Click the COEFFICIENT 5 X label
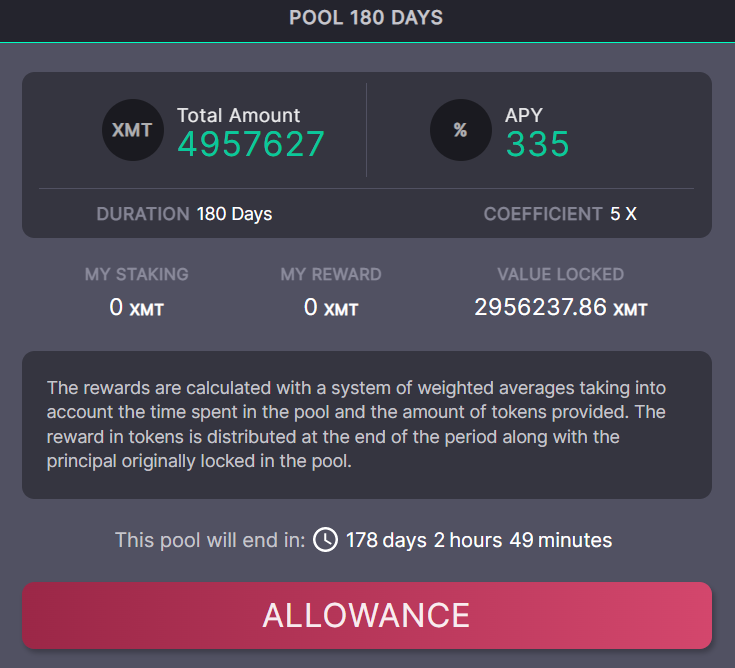Image resolution: width=735 pixels, height=668 pixels. click(560, 214)
